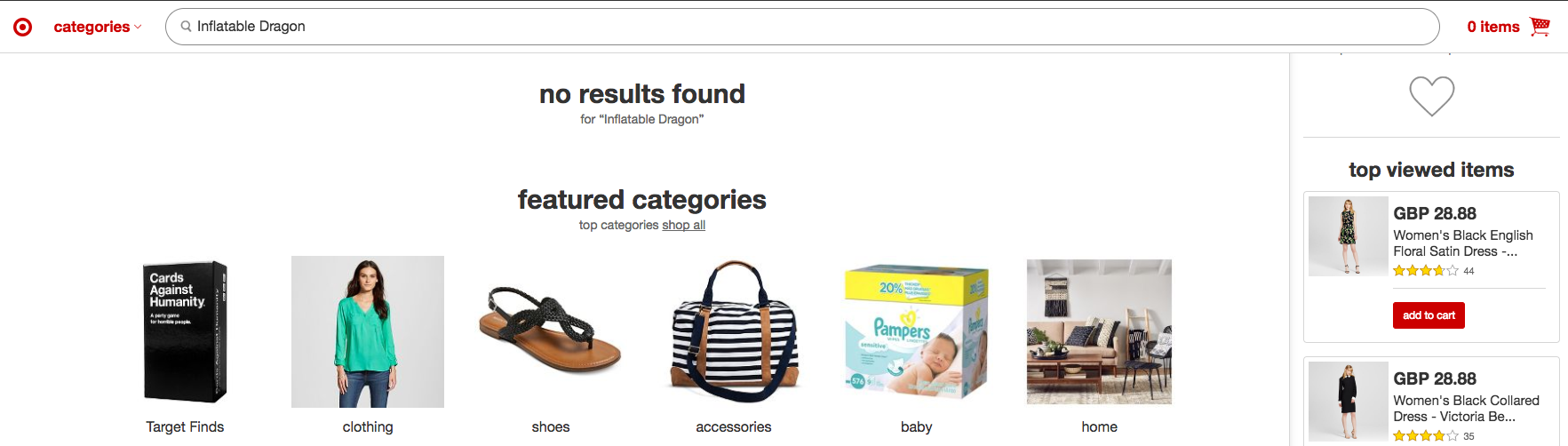
Task: Click the Inflatable Dragon search field
Action: (x=800, y=27)
